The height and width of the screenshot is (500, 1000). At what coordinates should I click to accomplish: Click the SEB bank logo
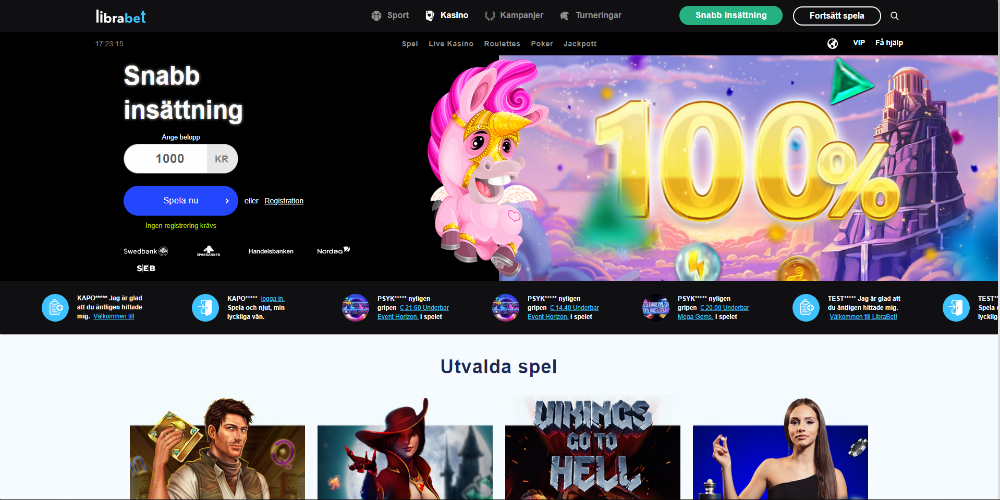pyautogui.click(x=146, y=268)
